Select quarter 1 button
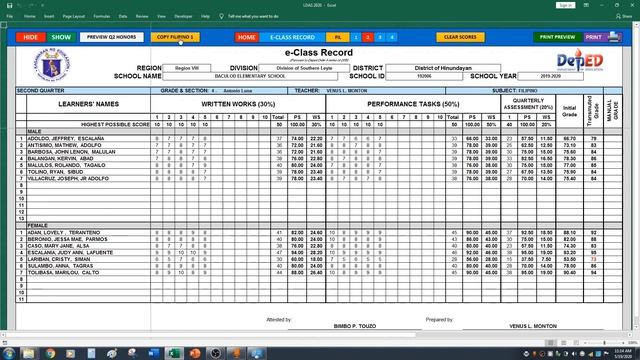640x360 pixels. tap(356, 37)
